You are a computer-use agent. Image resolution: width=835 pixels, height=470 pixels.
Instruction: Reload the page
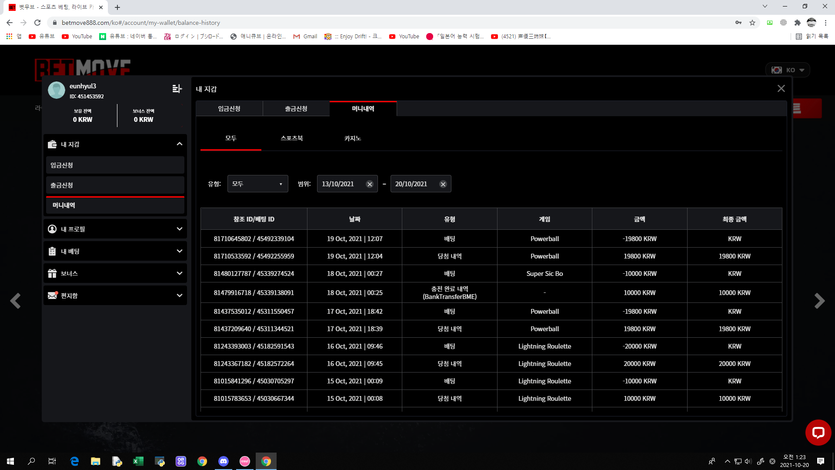[x=37, y=22]
